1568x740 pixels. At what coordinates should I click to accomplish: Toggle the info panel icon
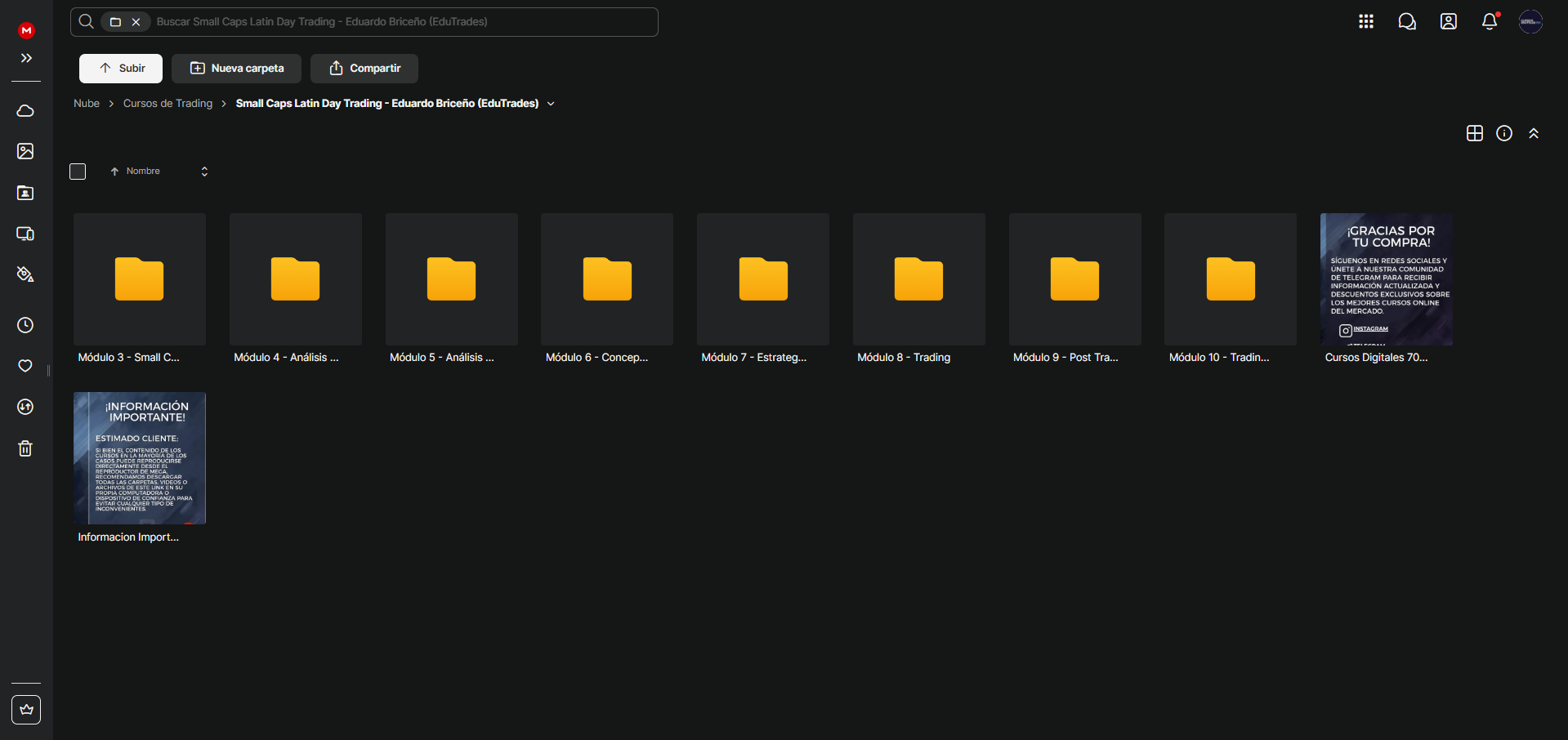point(1503,133)
